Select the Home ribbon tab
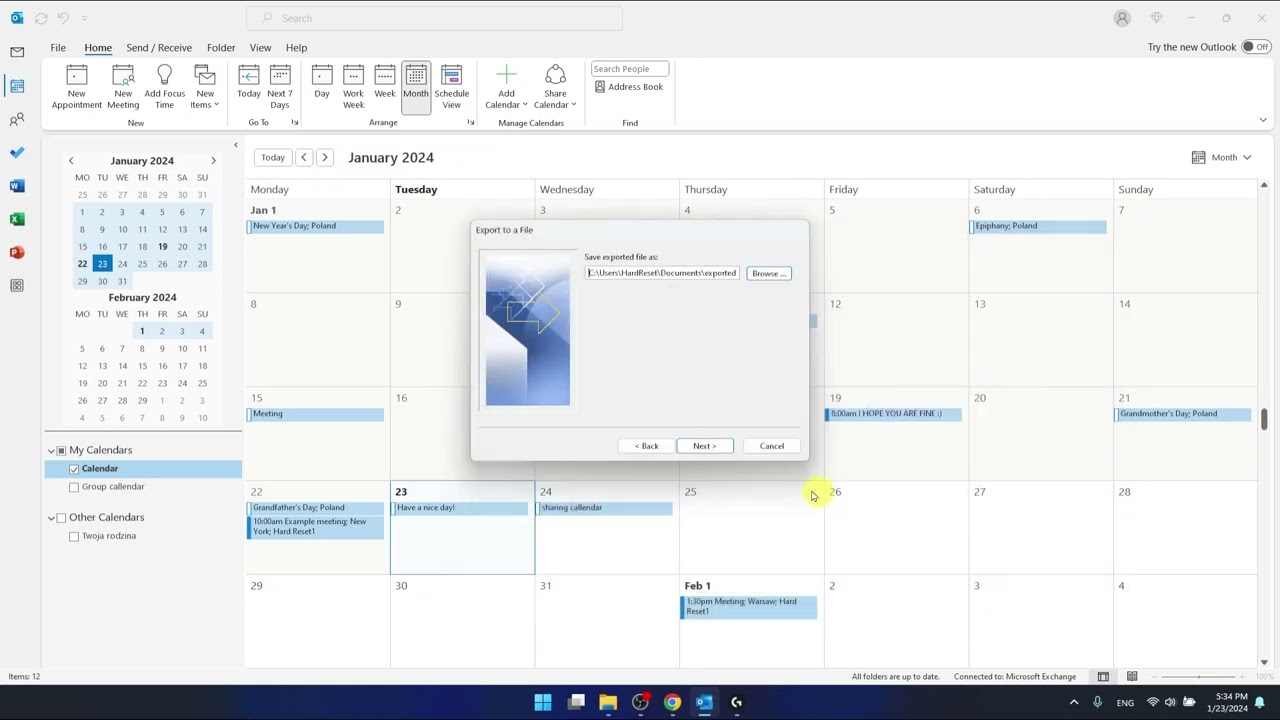 point(98,47)
